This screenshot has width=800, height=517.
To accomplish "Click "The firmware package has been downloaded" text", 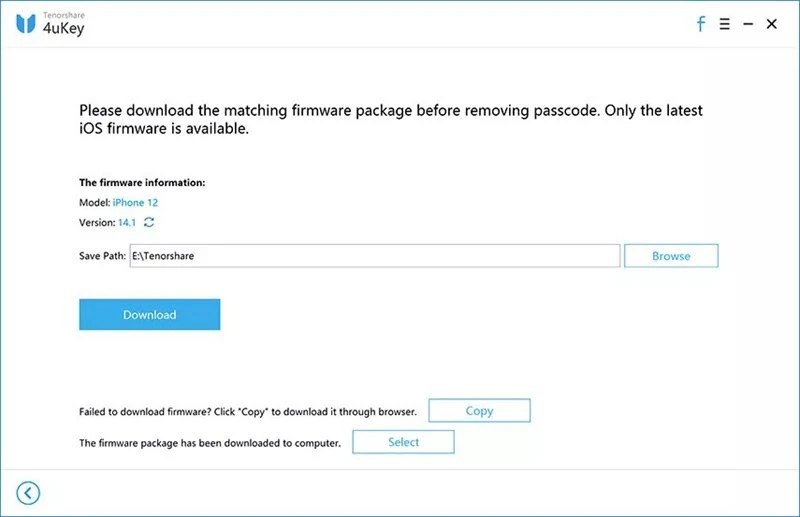I will [210, 442].
